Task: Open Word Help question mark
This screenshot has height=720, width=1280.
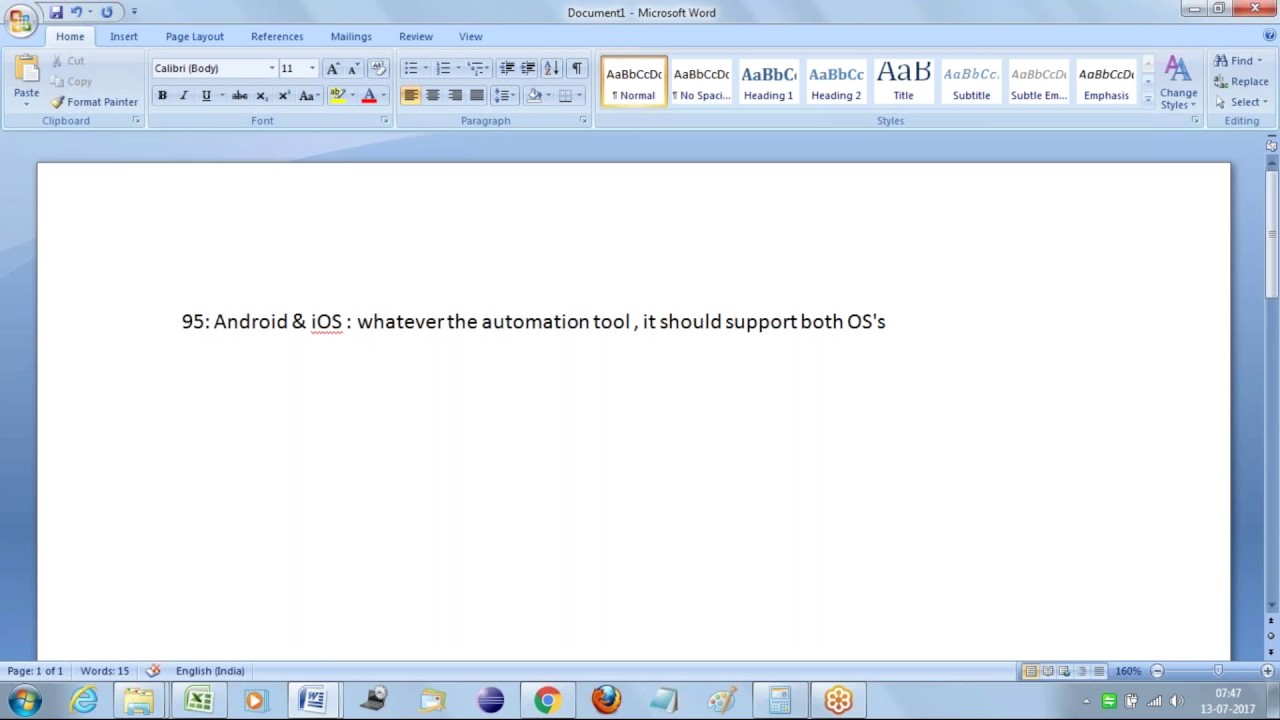Action: coord(1269,36)
